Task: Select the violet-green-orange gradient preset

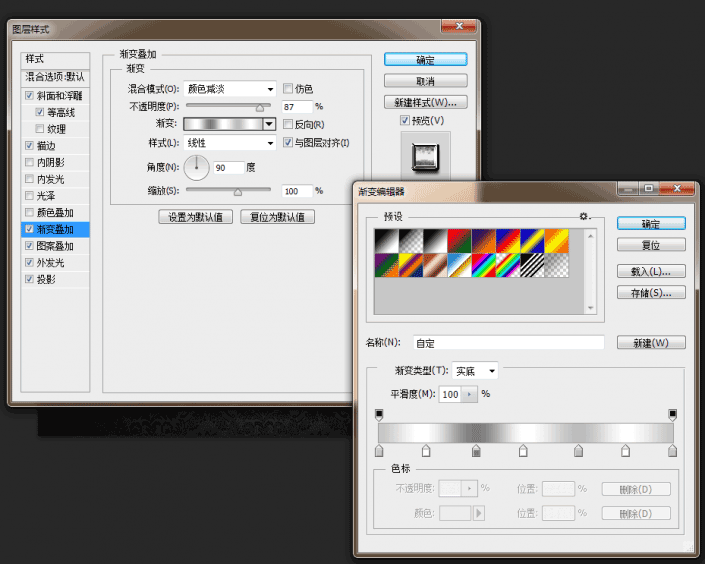Action: tap(387, 265)
